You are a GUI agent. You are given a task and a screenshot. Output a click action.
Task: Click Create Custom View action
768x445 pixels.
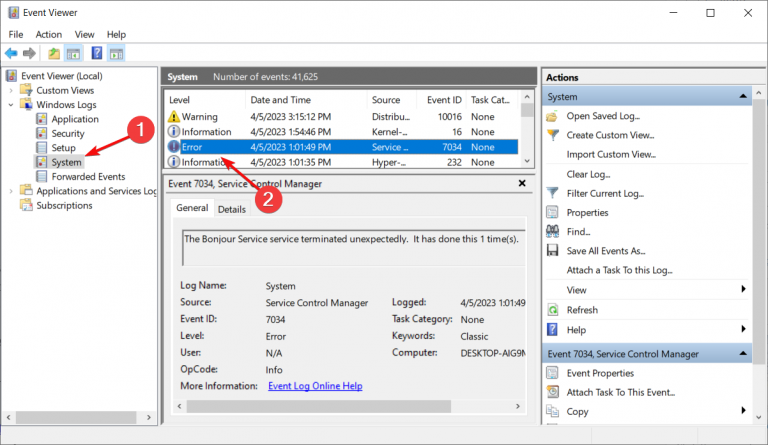(609, 135)
